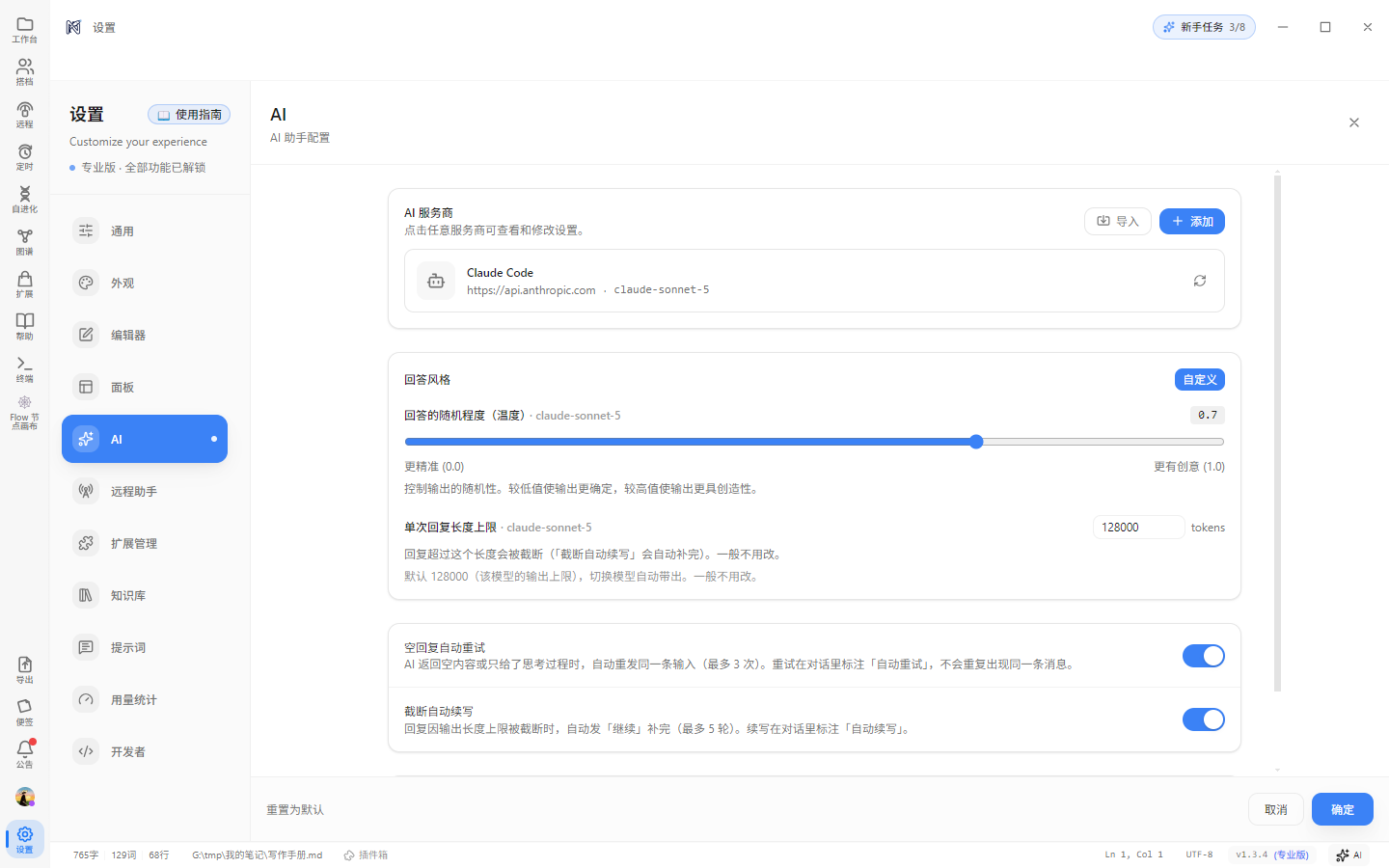Screen dimensions: 1389x868
Task: Click the 确定 confirm button
Action: pyautogui.click(x=1343, y=809)
